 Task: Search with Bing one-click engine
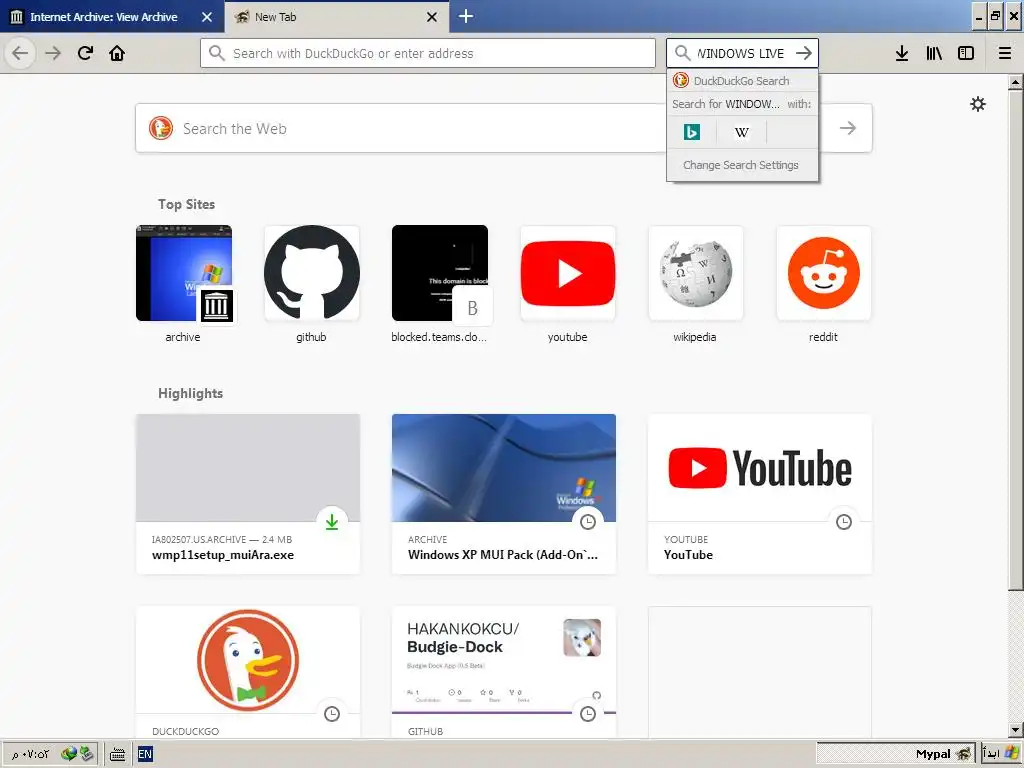[x=692, y=132]
